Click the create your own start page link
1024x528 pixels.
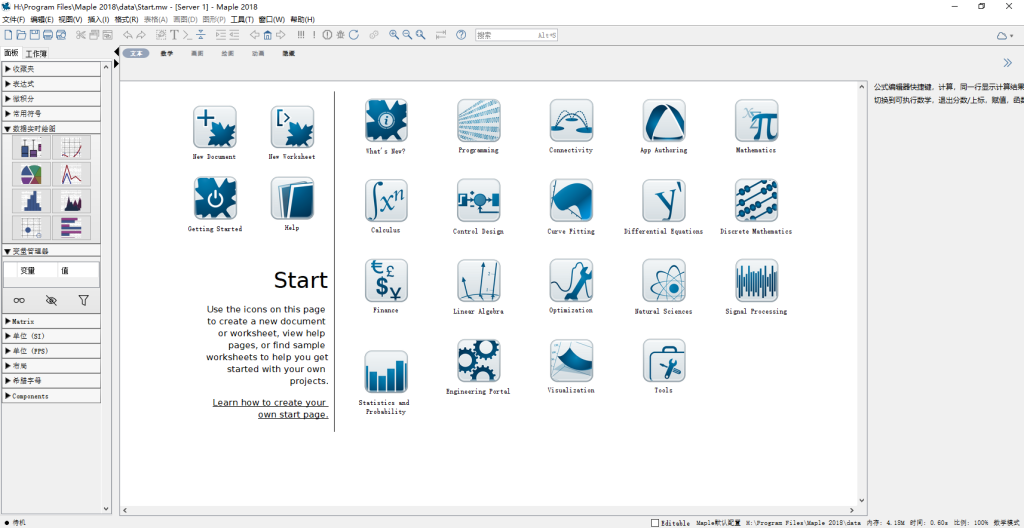(270, 408)
